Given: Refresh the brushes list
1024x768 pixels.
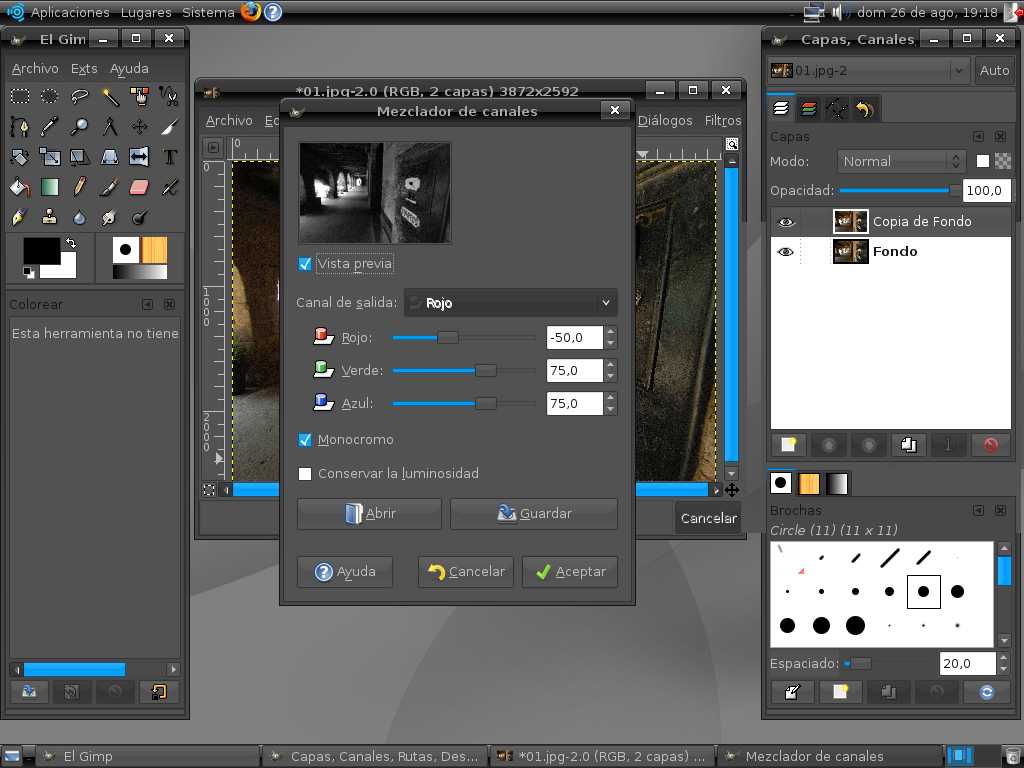Looking at the screenshot, I should coord(986,692).
